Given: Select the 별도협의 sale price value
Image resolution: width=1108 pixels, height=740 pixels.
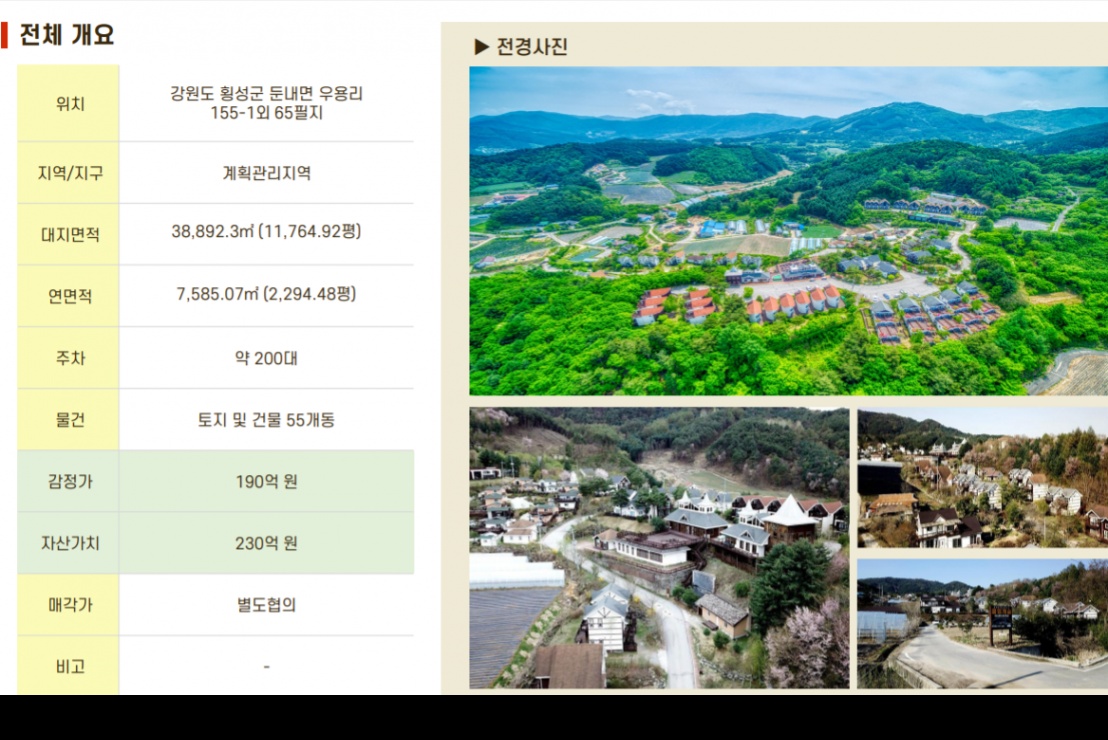Looking at the screenshot, I should 266,605.
